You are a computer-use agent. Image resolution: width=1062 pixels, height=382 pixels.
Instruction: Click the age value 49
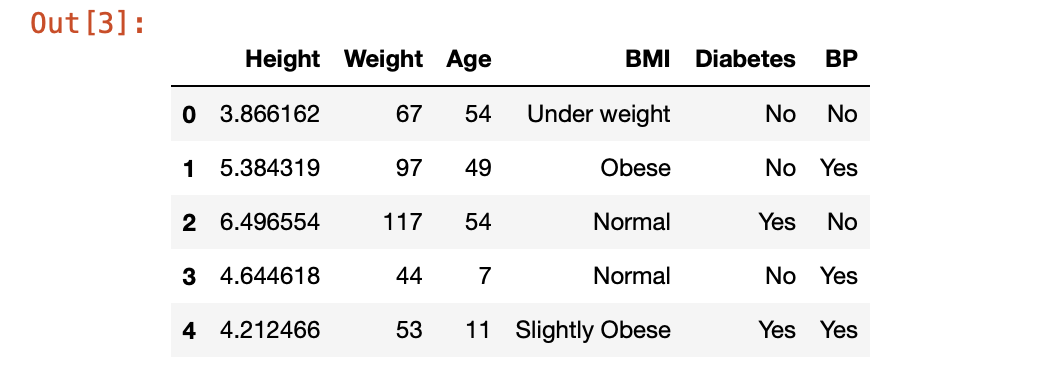(x=478, y=168)
